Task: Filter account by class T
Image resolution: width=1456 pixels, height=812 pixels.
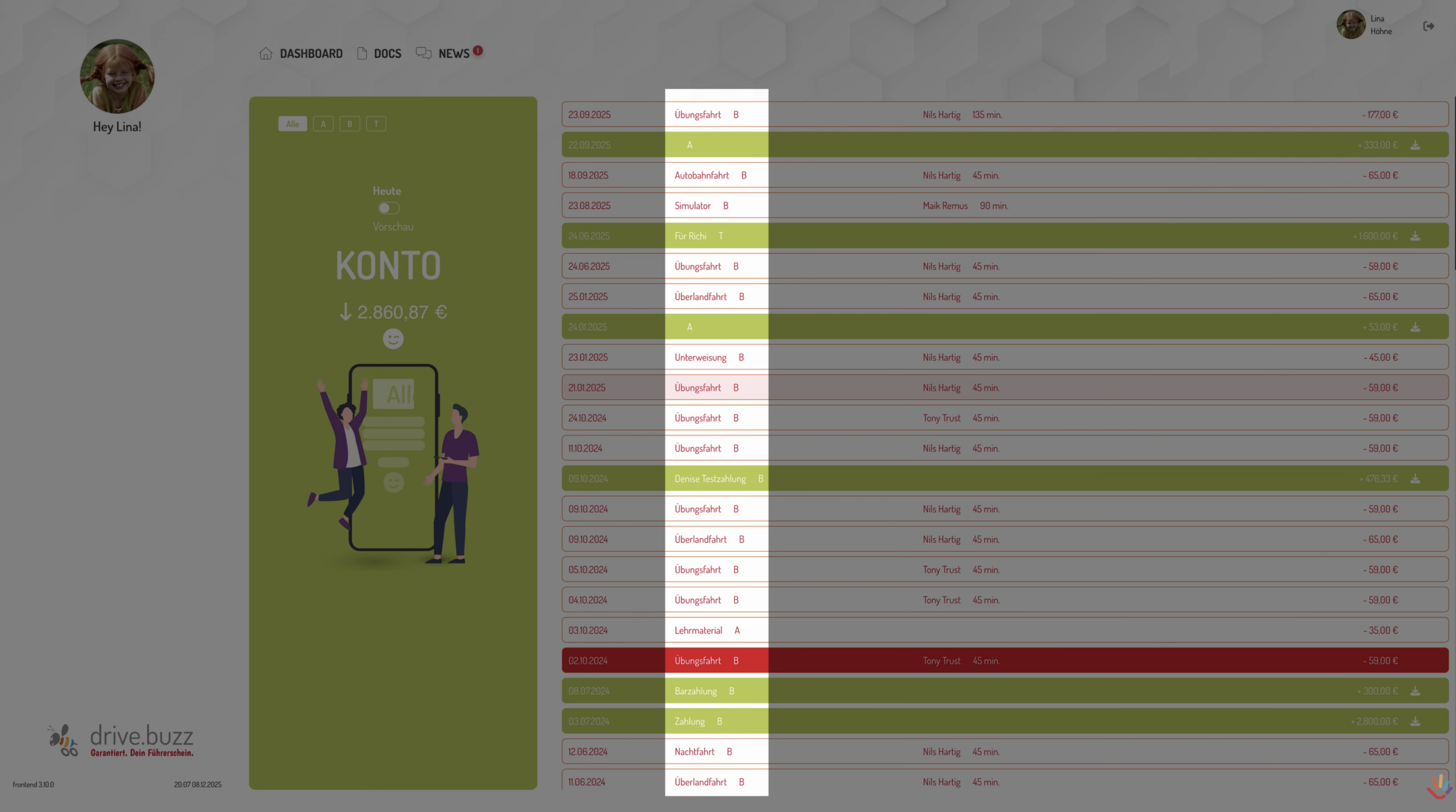Action: [376, 124]
